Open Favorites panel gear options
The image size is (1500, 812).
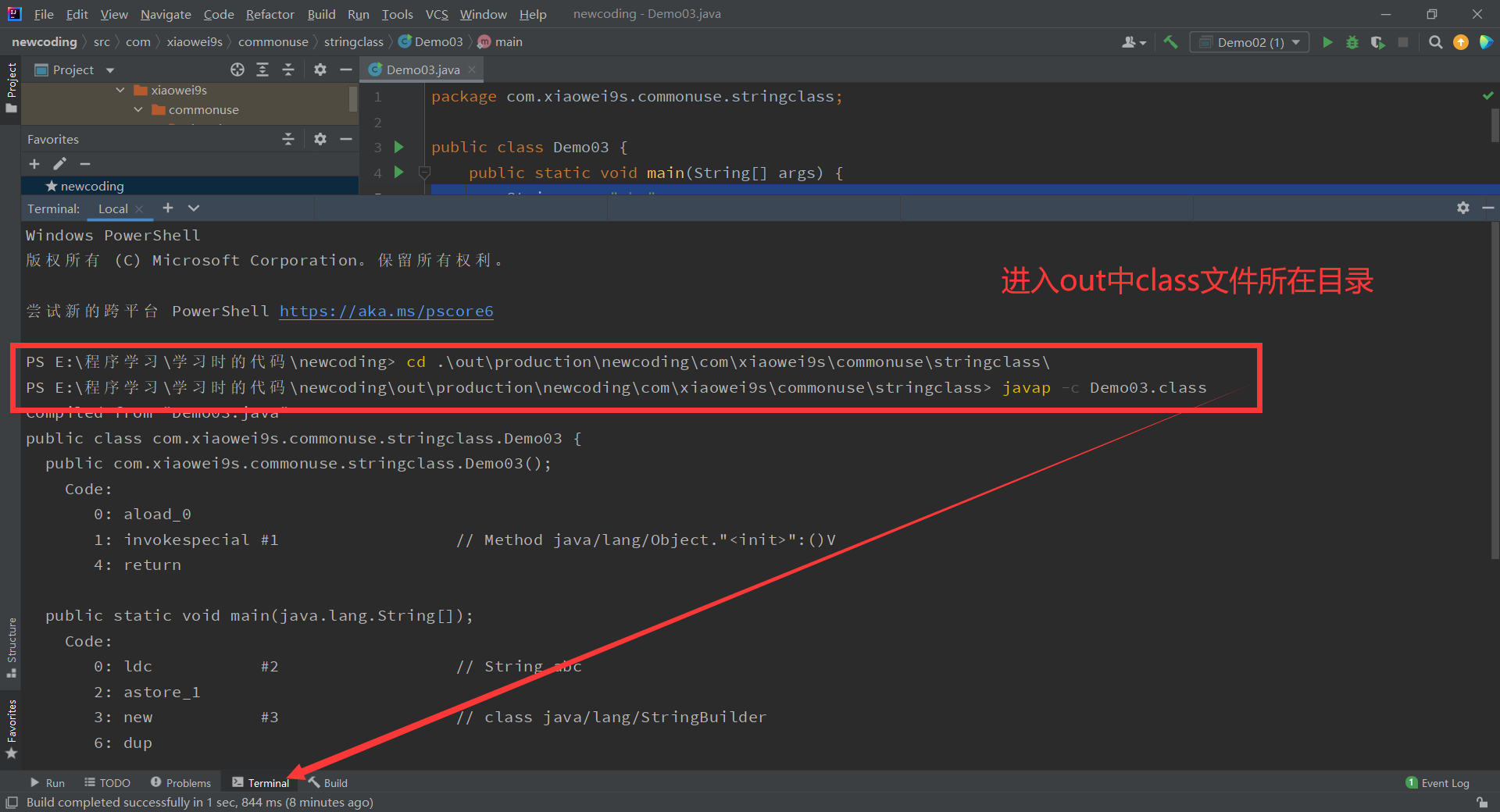click(320, 139)
